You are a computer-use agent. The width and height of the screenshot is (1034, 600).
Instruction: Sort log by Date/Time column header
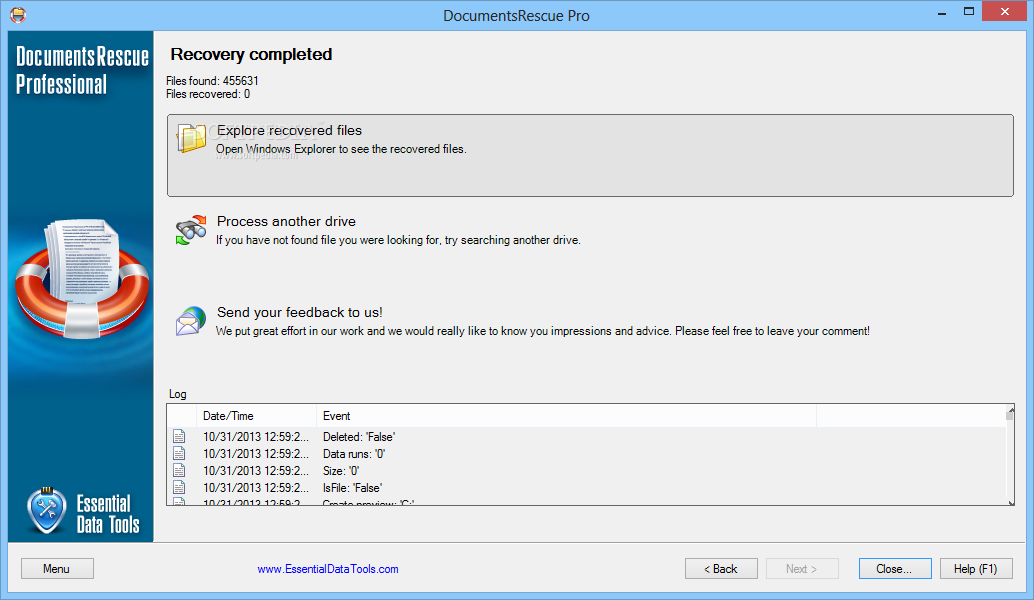[x=257, y=416]
